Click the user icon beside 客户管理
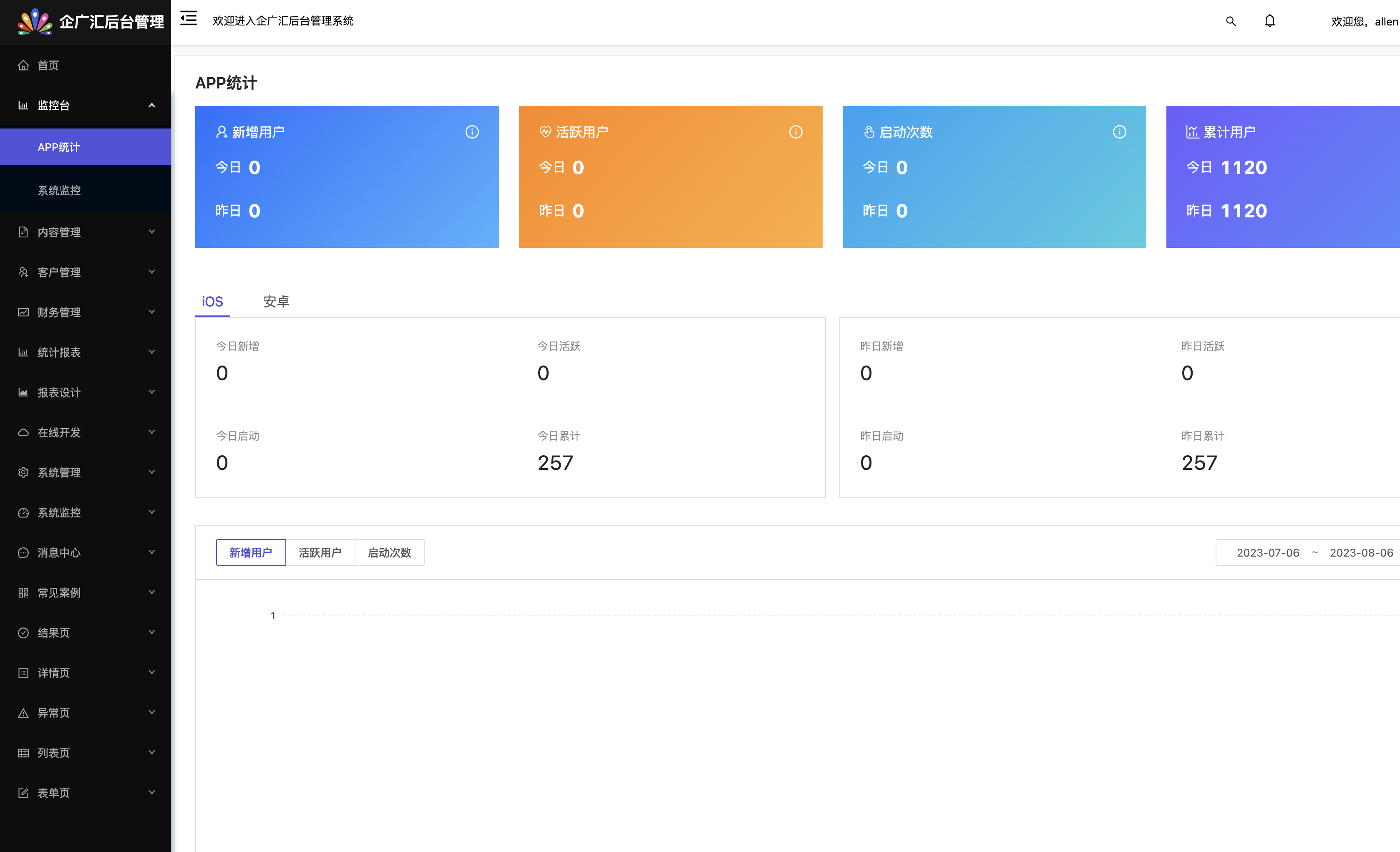Image resolution: width=1400 pixels, height=852 pixels. click(23, 272)
